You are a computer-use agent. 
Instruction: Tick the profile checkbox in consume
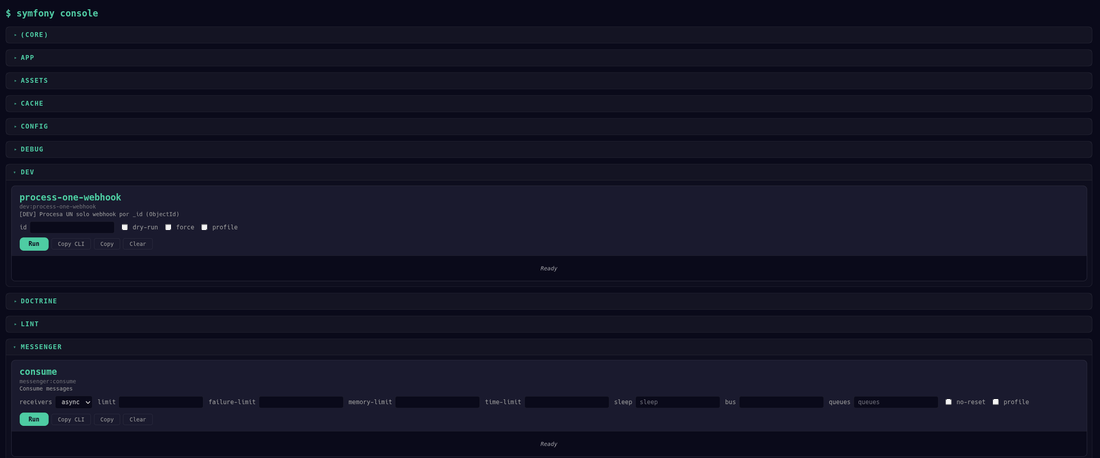click(x=995, y=402)
